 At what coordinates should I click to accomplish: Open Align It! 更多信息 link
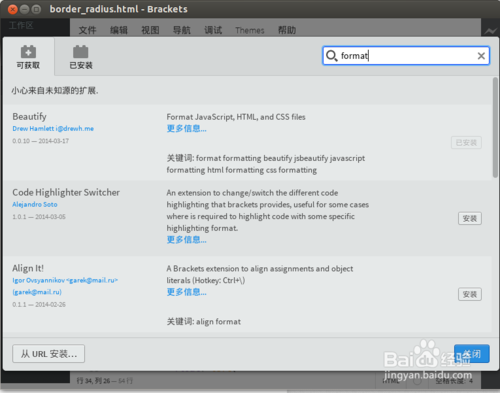186,292
